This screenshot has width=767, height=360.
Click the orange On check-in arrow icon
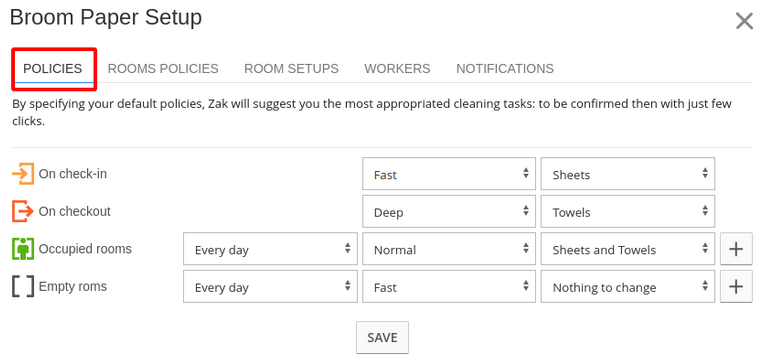pos(23,174)
